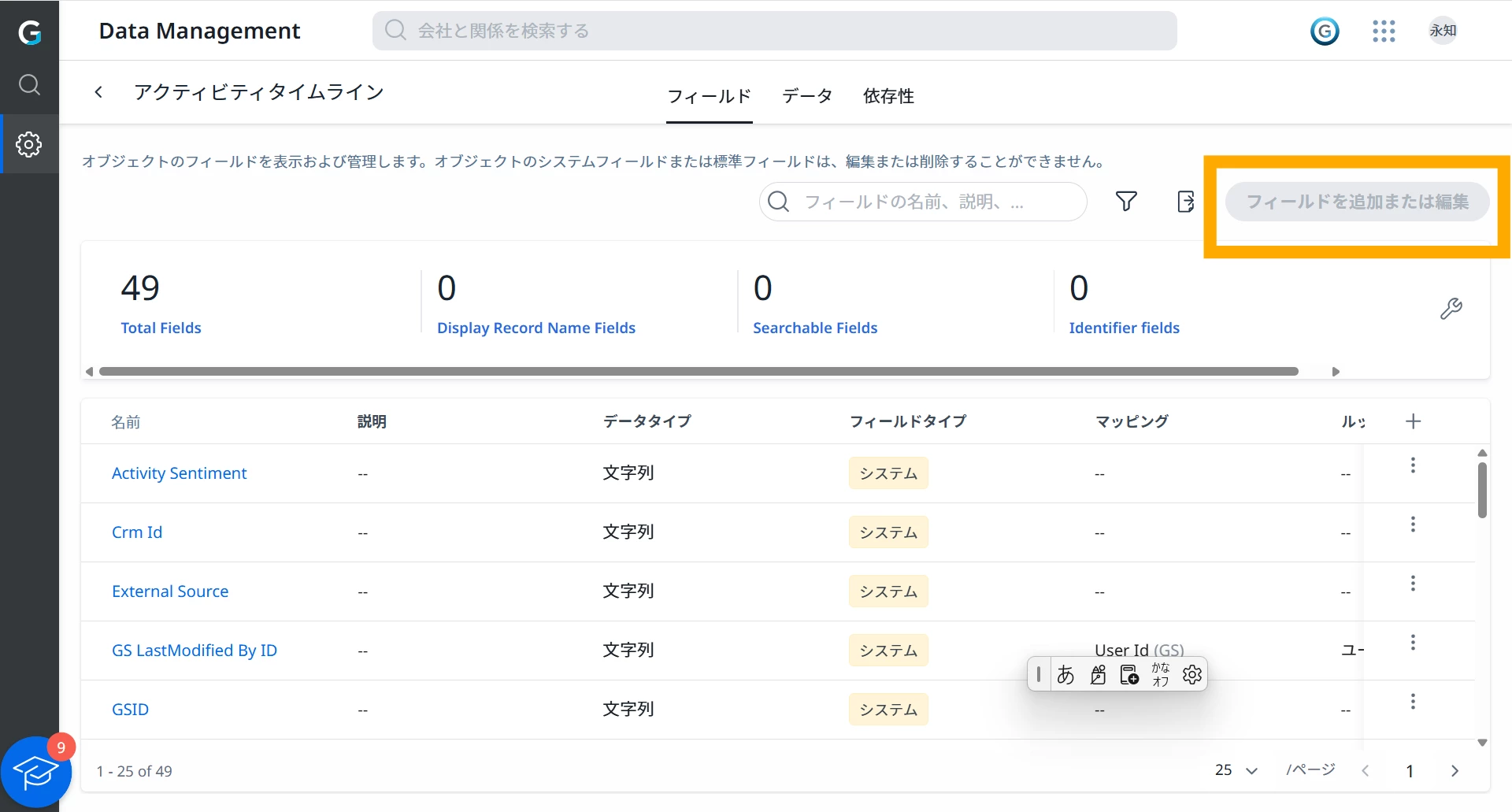Click the IME handwriting pad icon
This screenshot has height=812, width=1512.
point(1098,675)
